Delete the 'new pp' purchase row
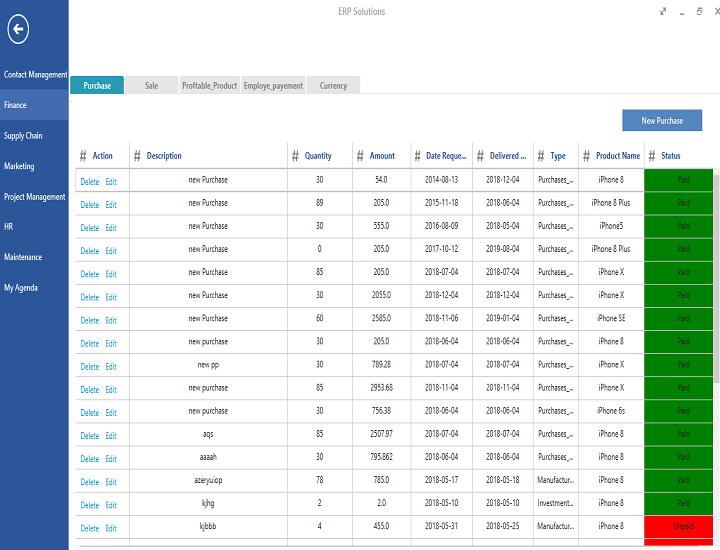This screenshot has width=720, height=550. coord(90,366)
